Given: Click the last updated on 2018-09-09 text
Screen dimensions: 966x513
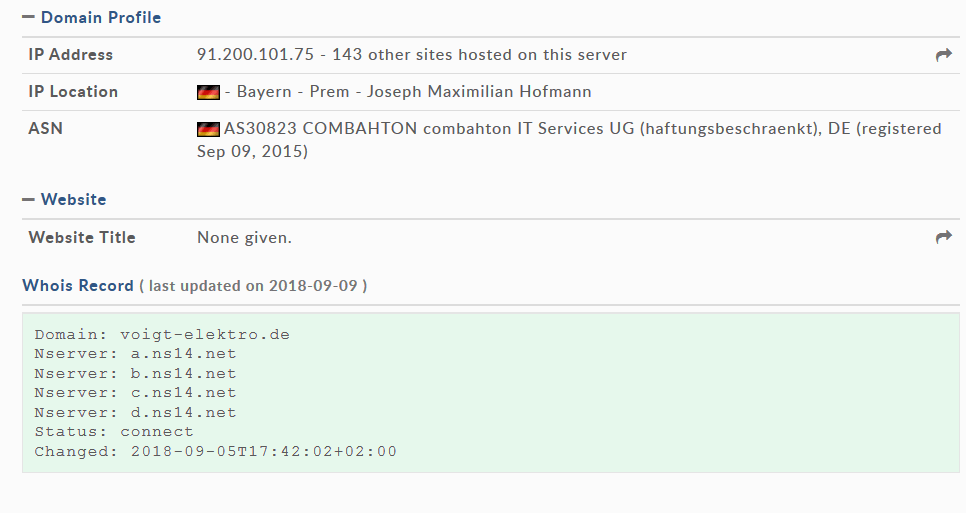Looking at the screenshot, I should (x=253, y=286).
